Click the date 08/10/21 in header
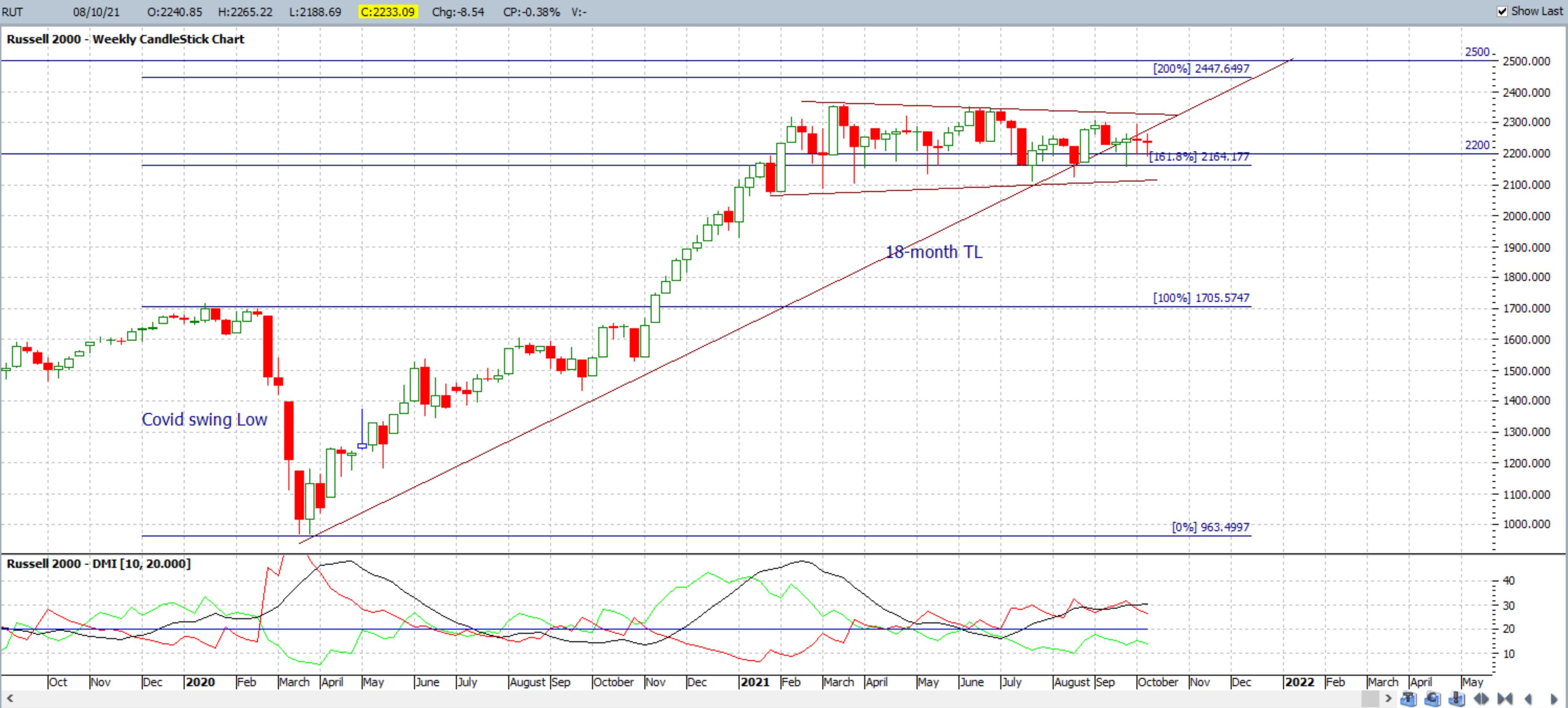Screen dimensions: 1568x708 click(96, 12)
